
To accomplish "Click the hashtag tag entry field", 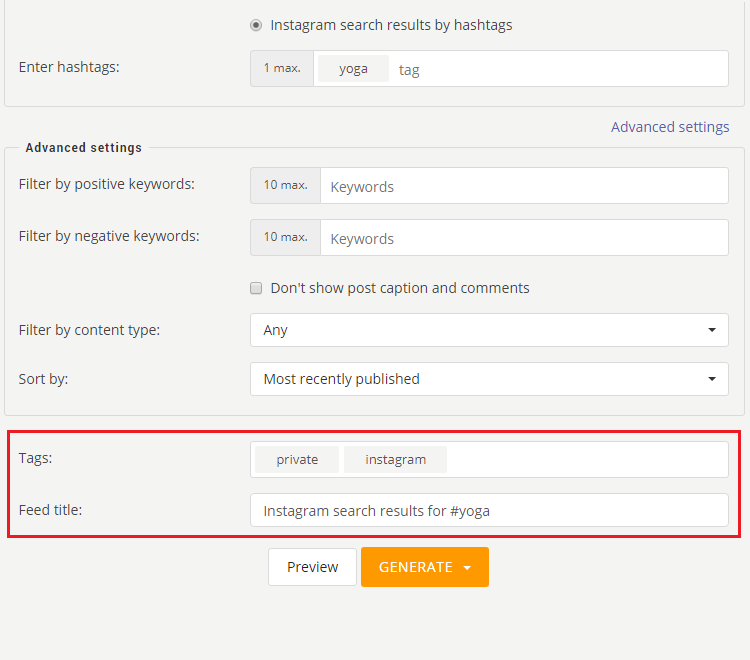I will (559, 69).
